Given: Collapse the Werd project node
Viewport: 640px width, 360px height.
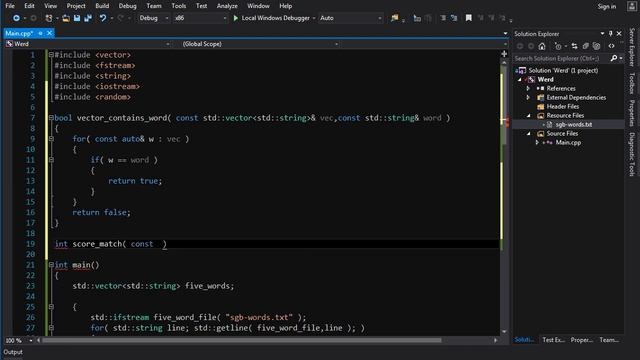Looking at the screenshot, I should click(x=520, y=80).
